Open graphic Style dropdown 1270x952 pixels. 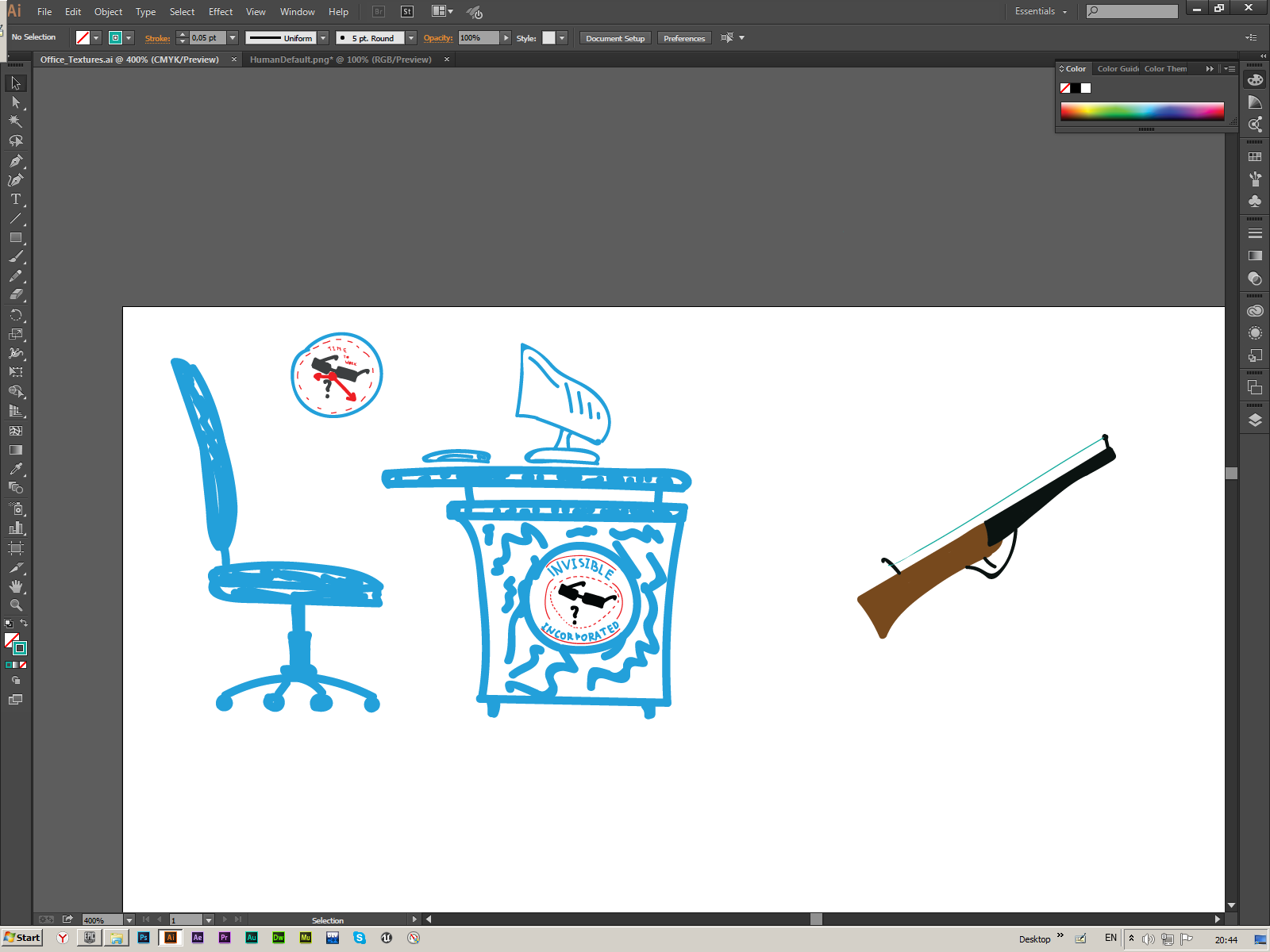tap(562, 38)
